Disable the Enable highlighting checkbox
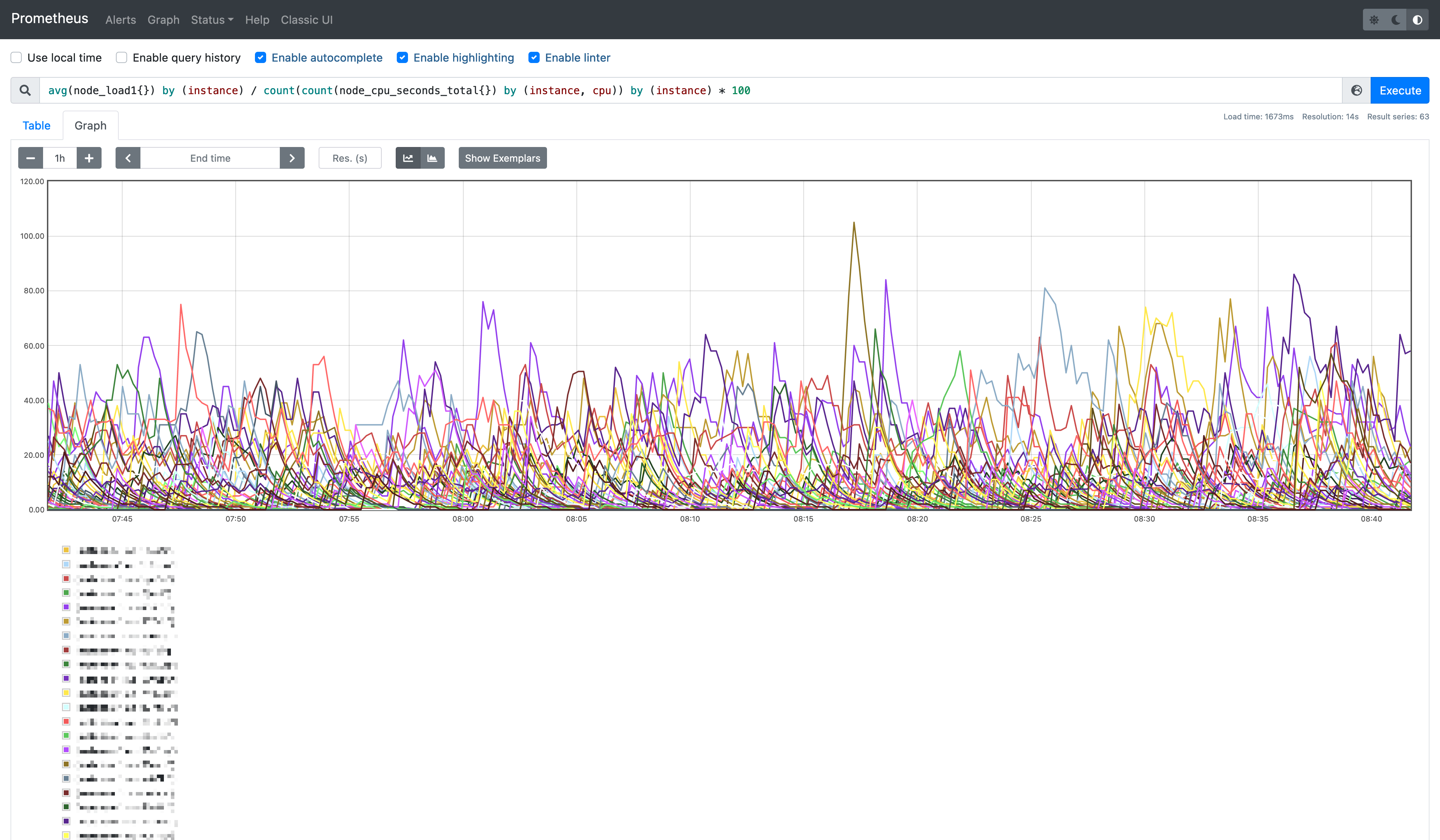The height and width of the screenshot is (840, 1440). click(403, 57)
